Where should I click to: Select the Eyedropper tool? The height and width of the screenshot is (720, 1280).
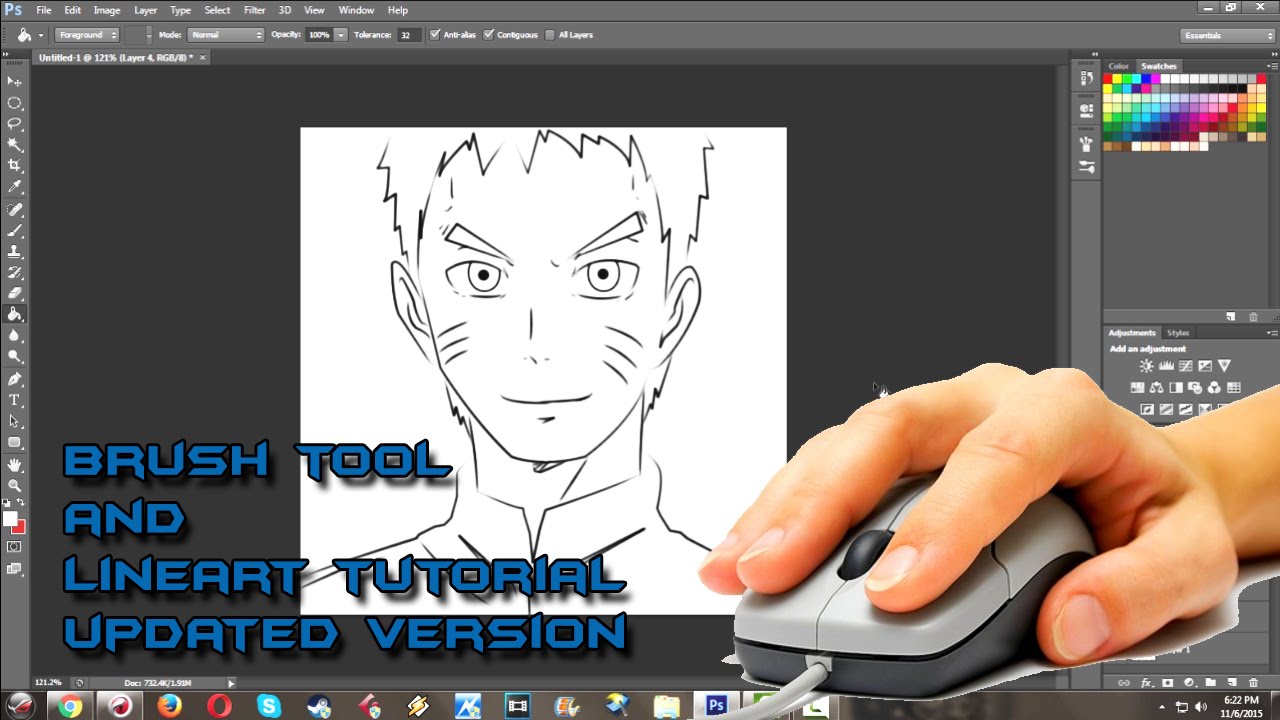[14, 187]
